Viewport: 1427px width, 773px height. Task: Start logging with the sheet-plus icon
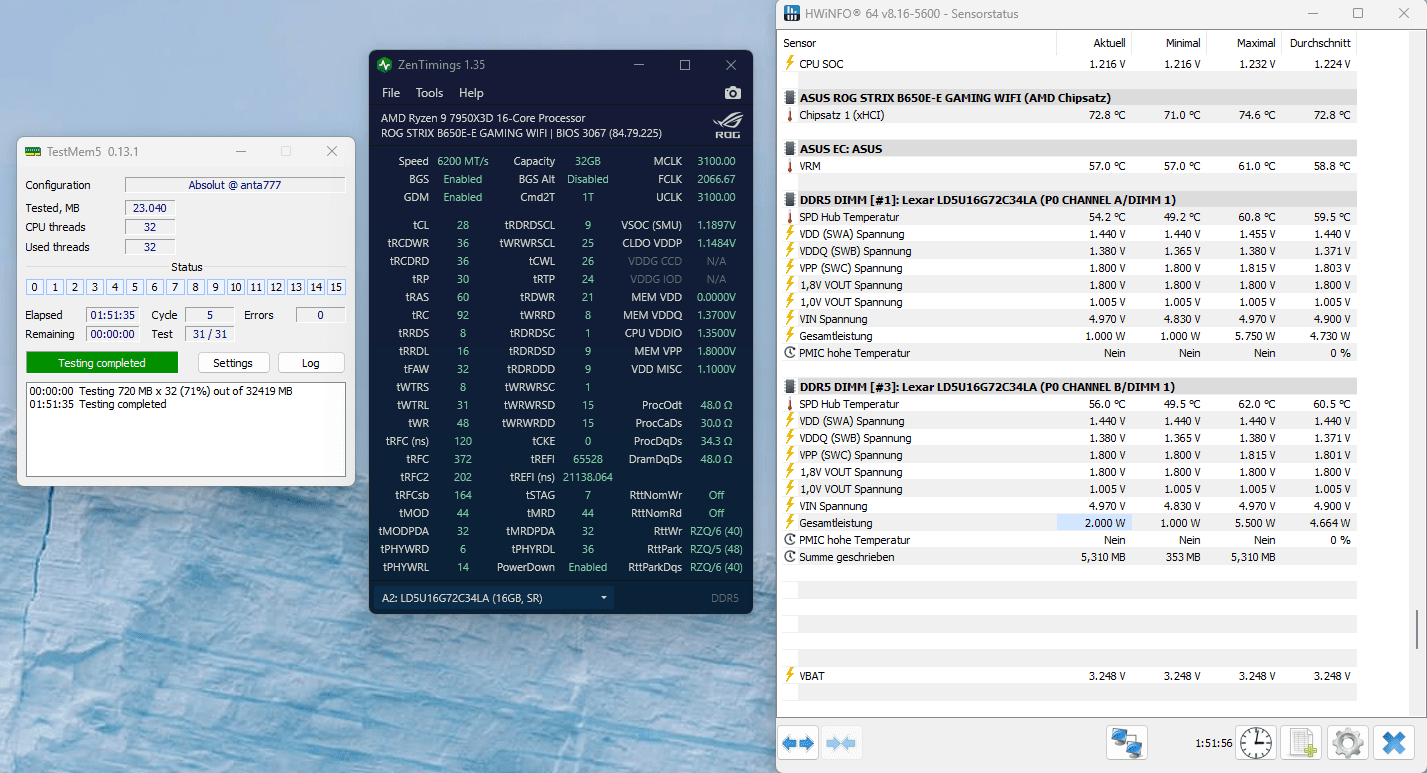pyautogui.click(x=1302, y=743)
